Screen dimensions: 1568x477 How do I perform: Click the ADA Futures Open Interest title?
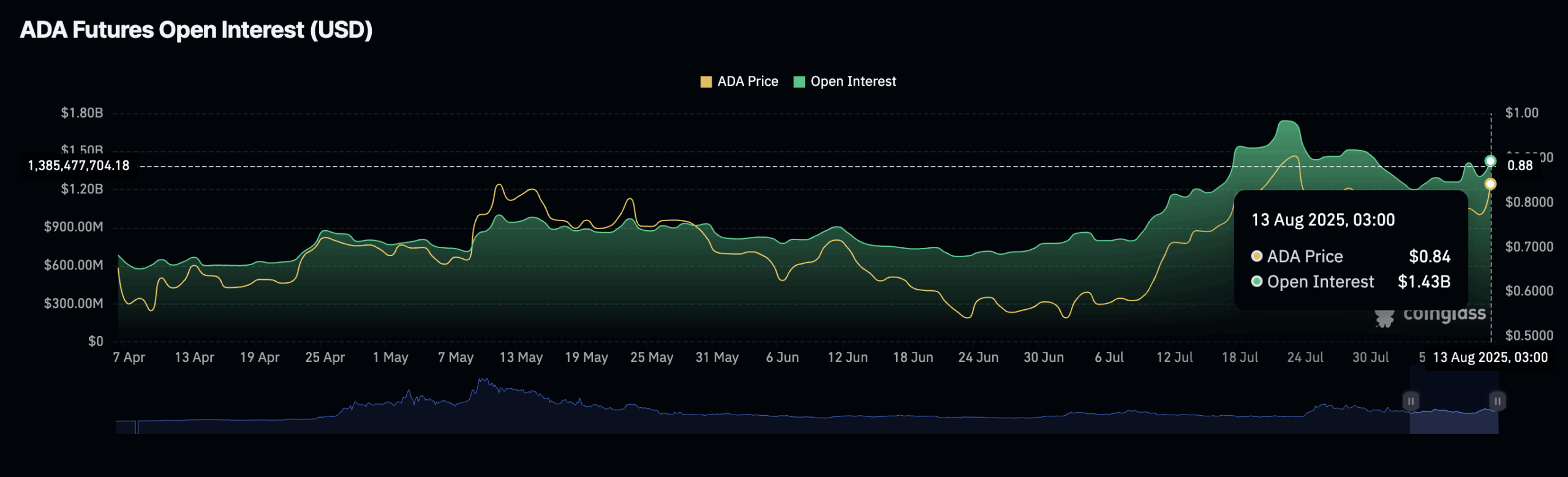[x=196, y=30]
